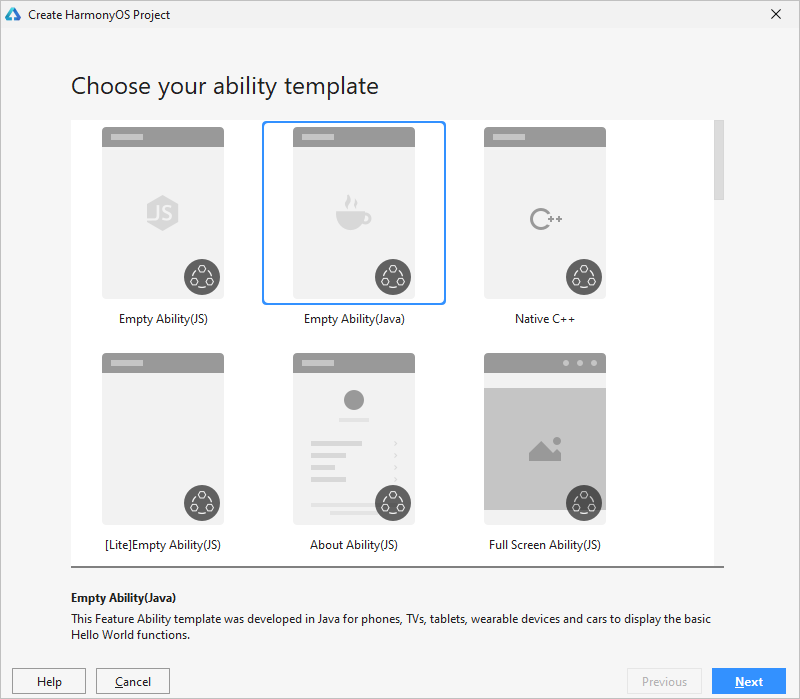The height and width of the screenshot is (699, 800).
Task: Click the C++ logo icon
Action: click(545, 219)
